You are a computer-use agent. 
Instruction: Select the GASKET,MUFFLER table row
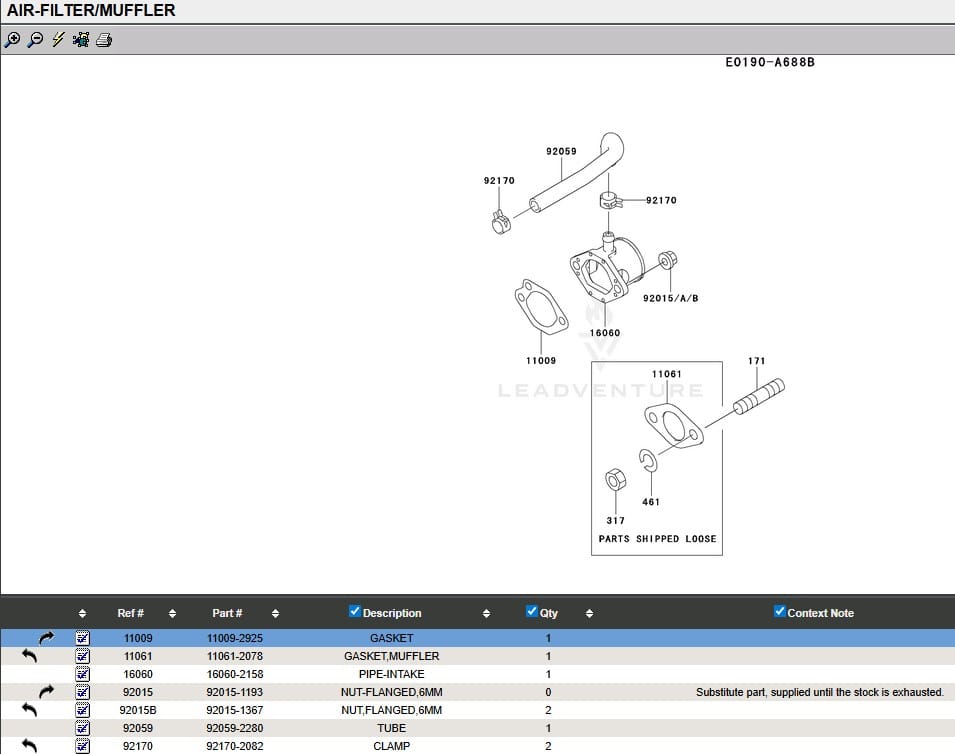point(390,655)
